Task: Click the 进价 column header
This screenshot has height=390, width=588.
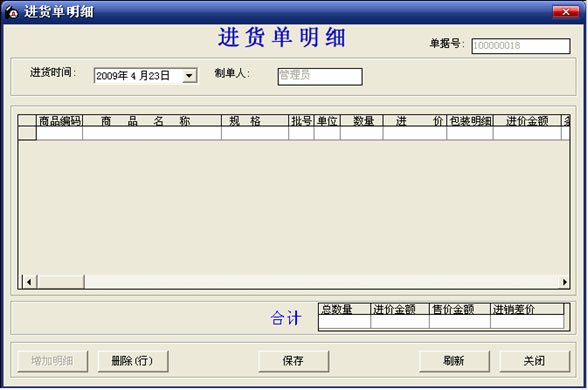Action: [x=415, y=121]
